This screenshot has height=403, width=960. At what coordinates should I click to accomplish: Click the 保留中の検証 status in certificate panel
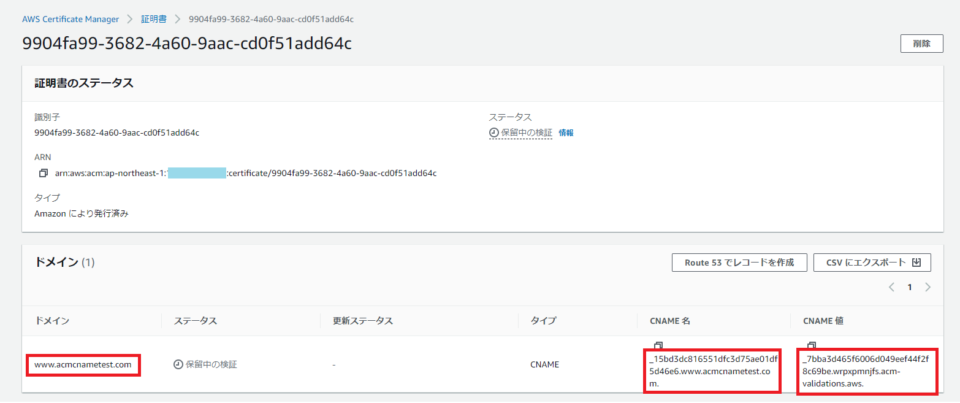[x=520, y=132]
